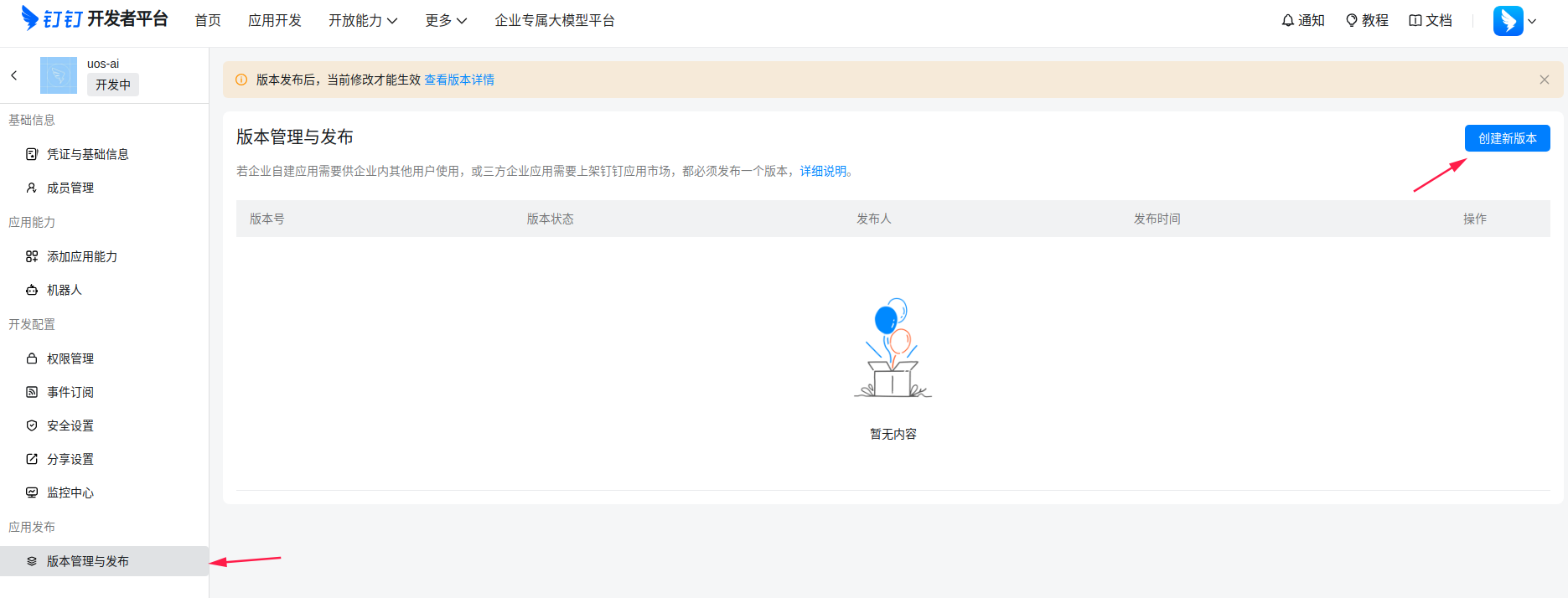This screenshot has width=1568, height=598.
Task: Click the 安全设置 shield icon
Action: coord(32,425)
